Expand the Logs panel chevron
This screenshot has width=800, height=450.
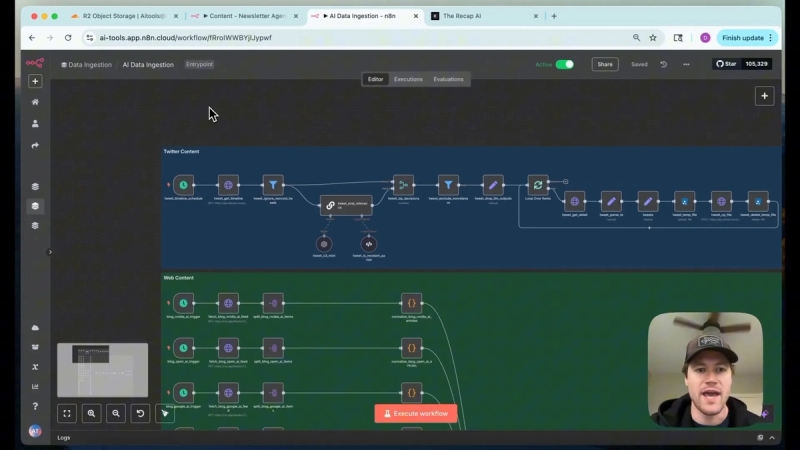[x=772, y=438]
